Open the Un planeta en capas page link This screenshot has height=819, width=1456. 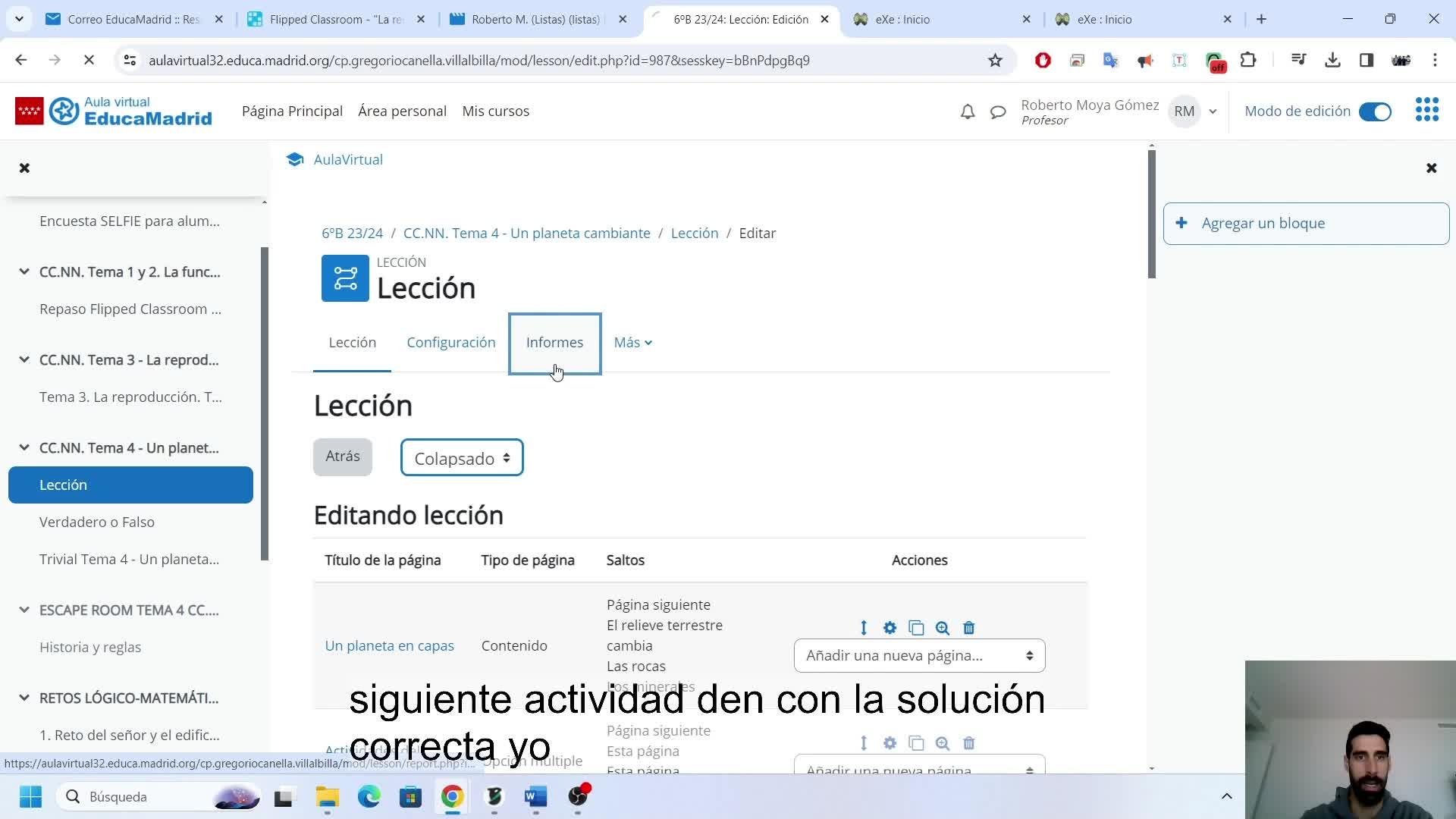click(x=389, y=646)
